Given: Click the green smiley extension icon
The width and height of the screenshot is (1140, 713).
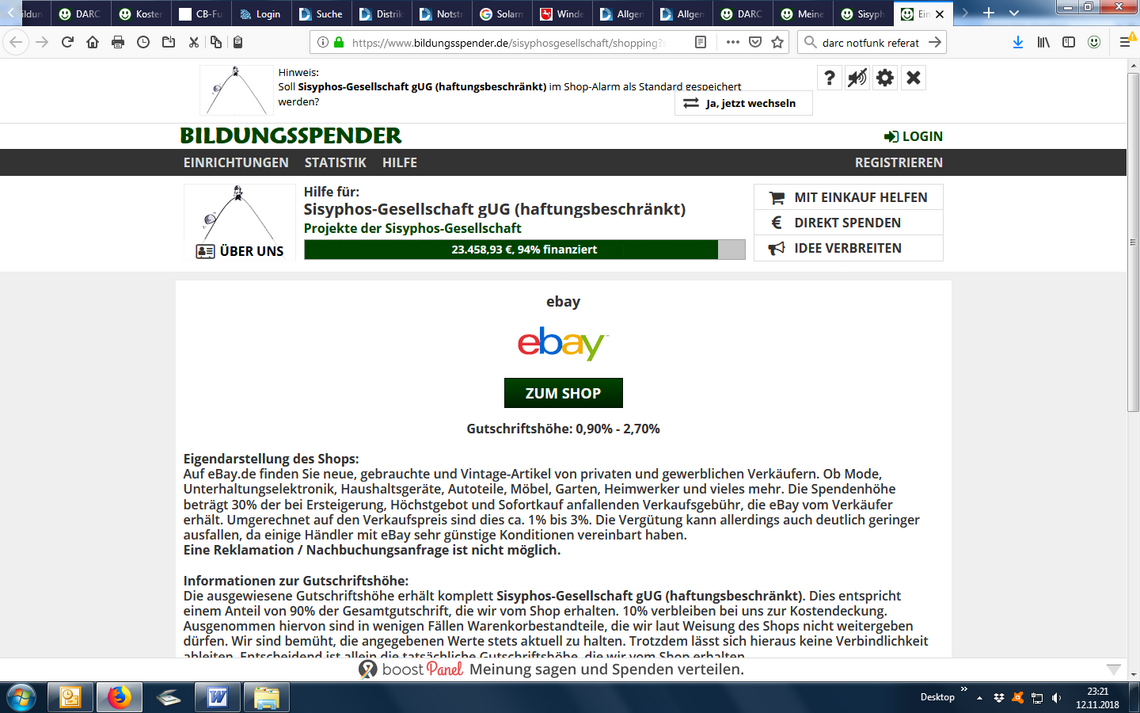Looking at the screenshot, I should tap(1094, 42).
